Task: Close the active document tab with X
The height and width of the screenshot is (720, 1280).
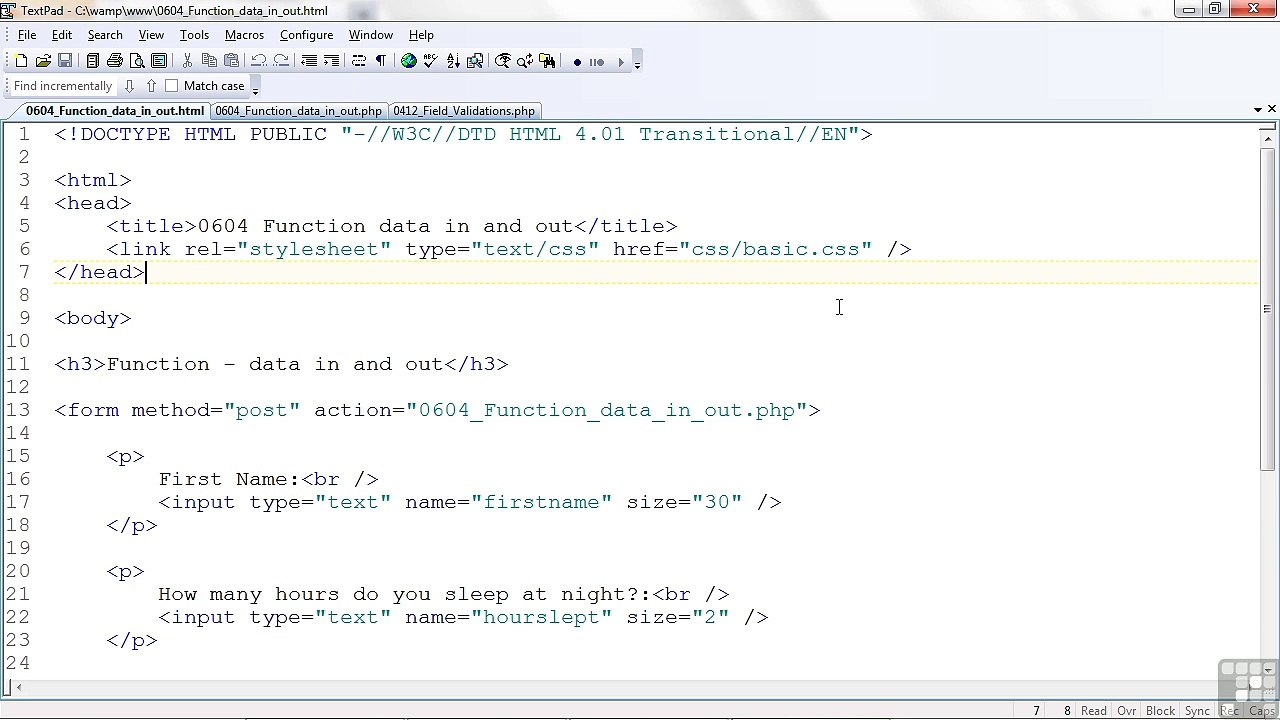Action: coord(1272,109)
